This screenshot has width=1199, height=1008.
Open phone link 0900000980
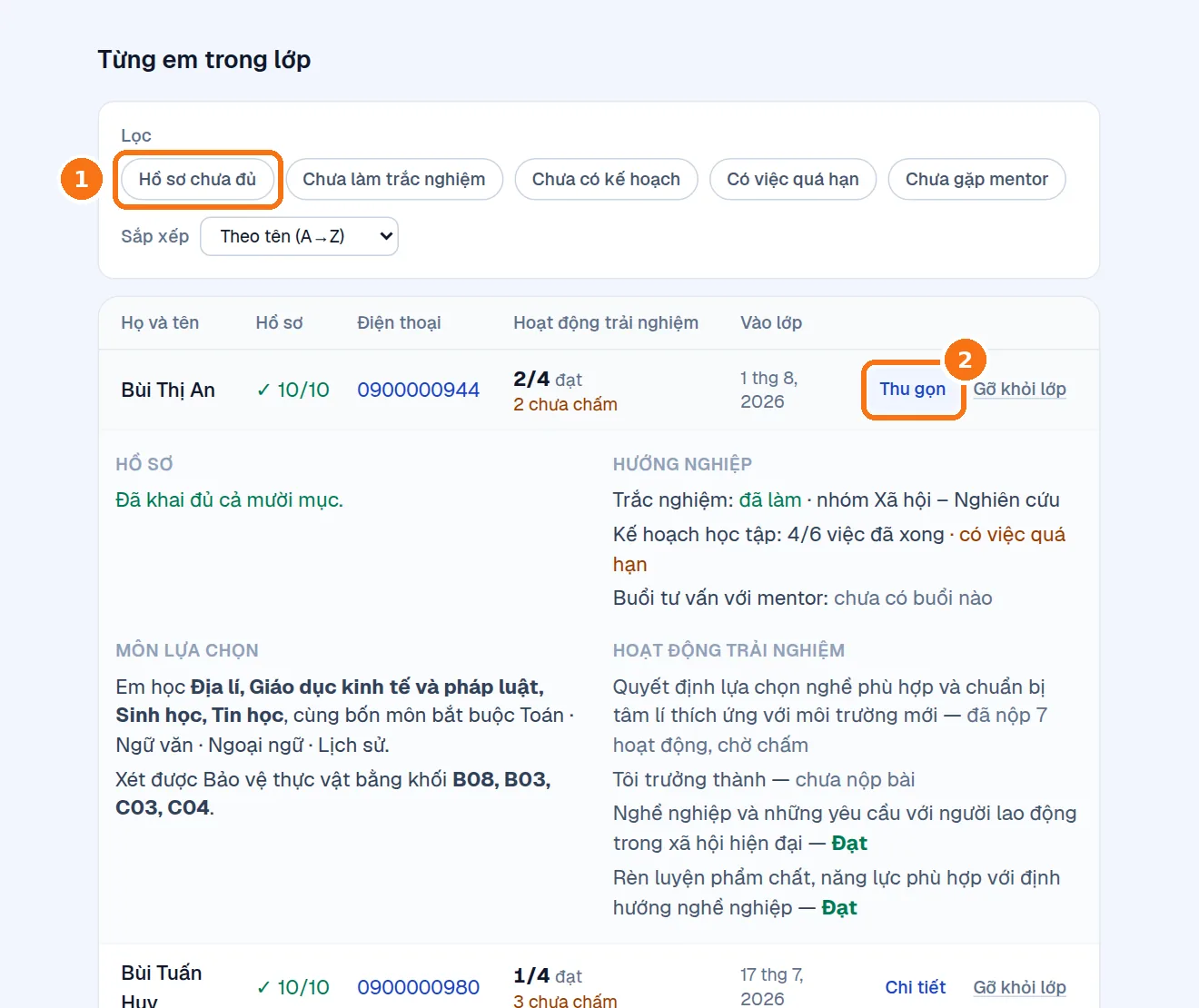(418, 987)
